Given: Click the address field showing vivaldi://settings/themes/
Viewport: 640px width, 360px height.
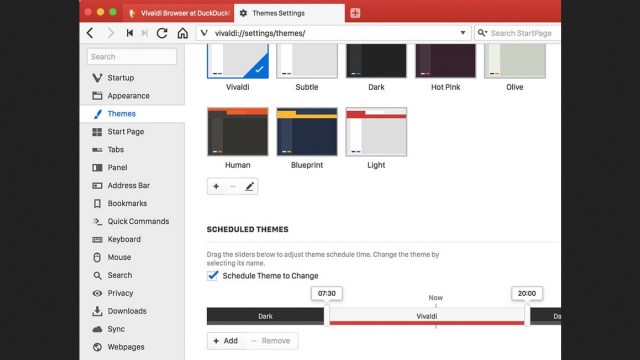Looking at the screenshot, I should click(x=333, y=33).
